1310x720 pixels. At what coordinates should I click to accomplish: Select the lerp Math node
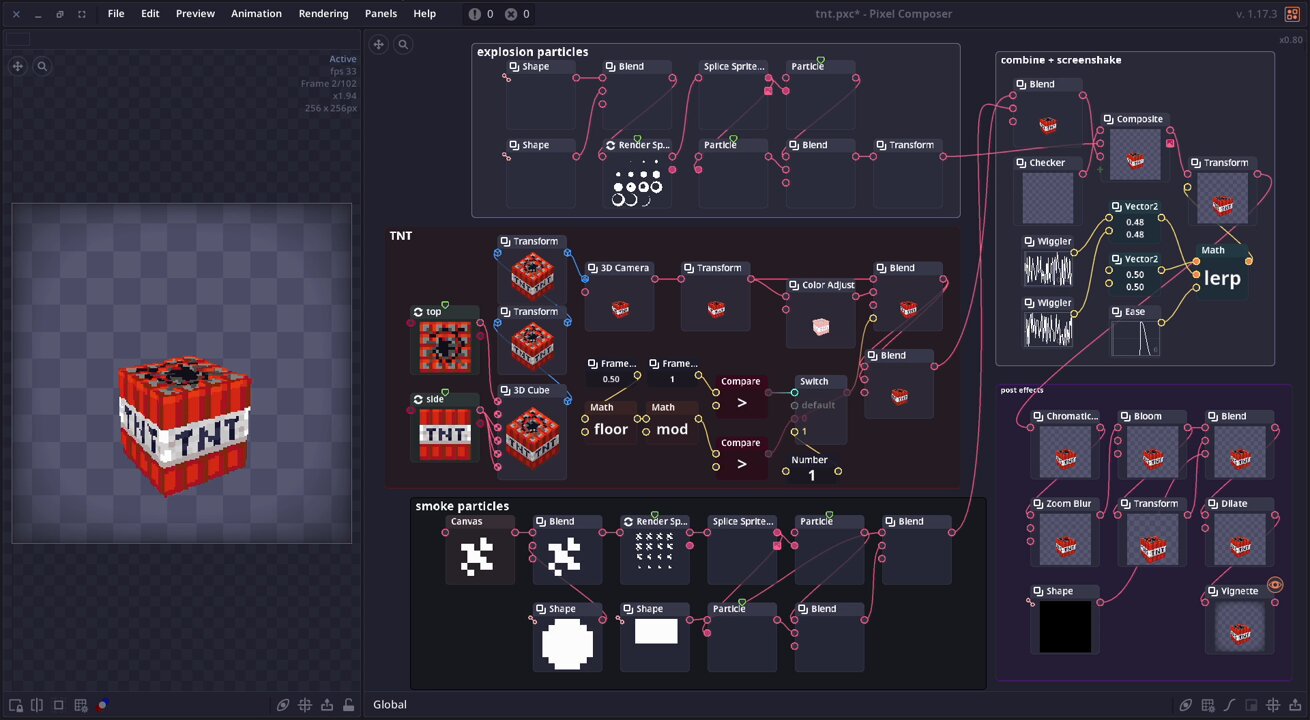click(1221, 279)
